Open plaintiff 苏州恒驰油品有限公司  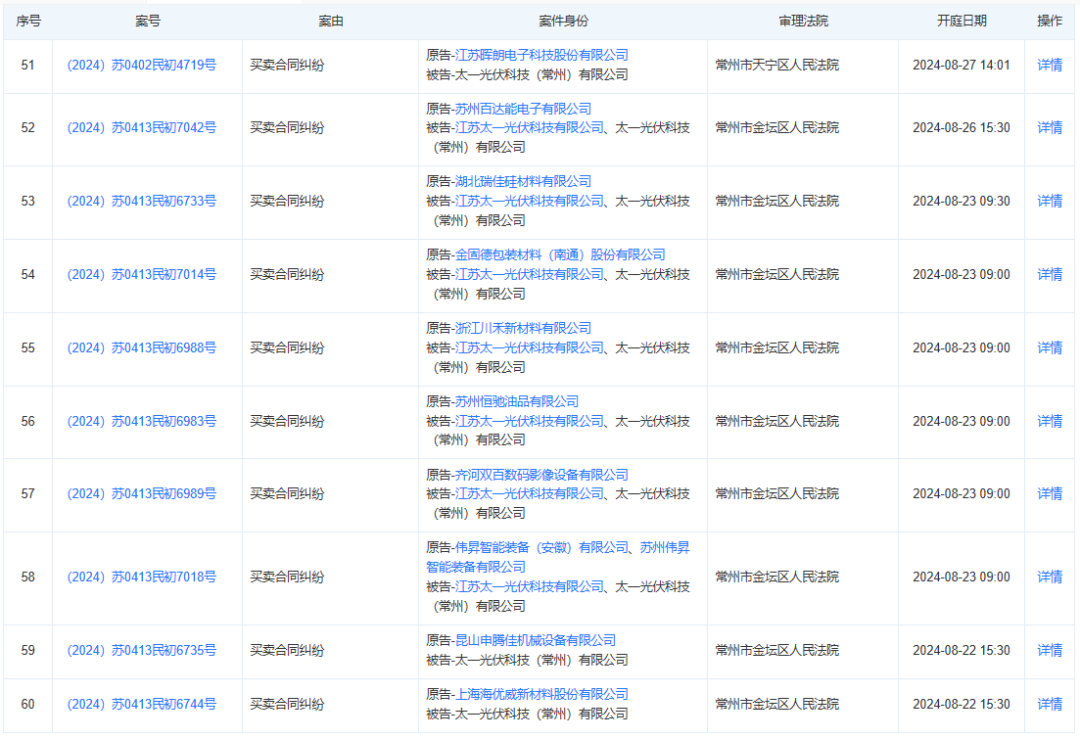[x=516, y=402]
